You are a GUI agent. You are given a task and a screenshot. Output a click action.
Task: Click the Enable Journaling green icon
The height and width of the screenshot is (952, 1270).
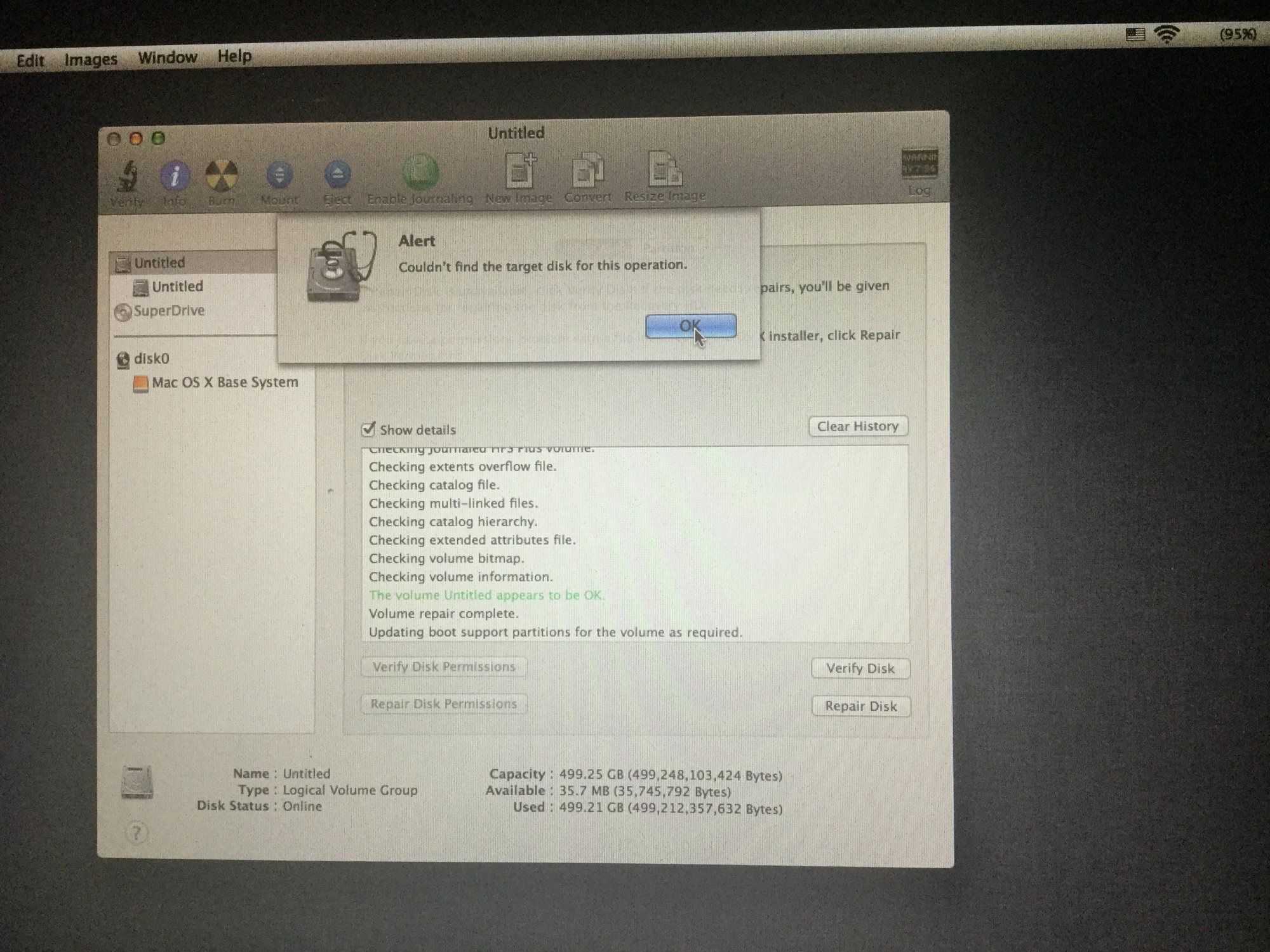click(420, 173)
